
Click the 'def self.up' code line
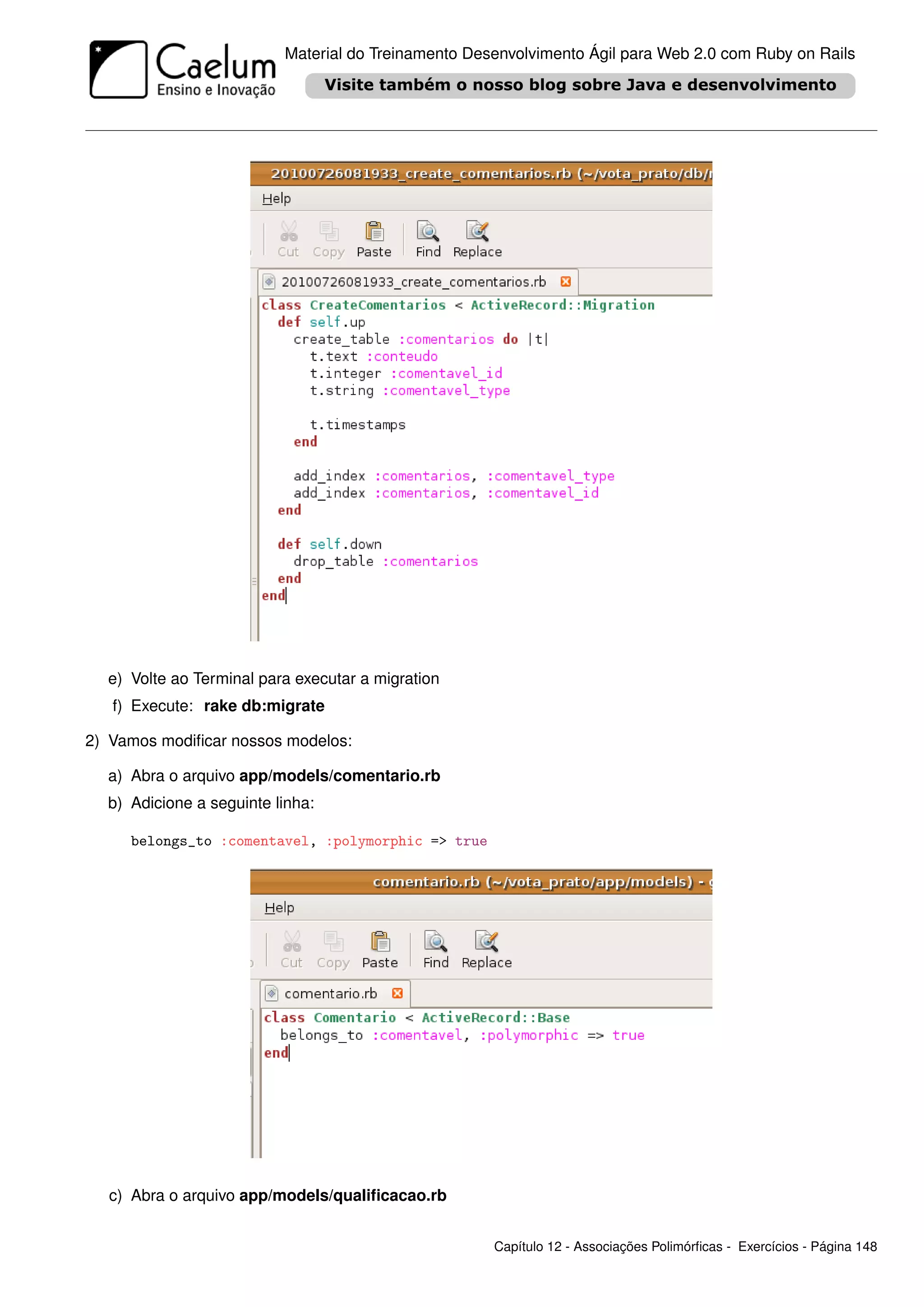click(x=322, y=322)
